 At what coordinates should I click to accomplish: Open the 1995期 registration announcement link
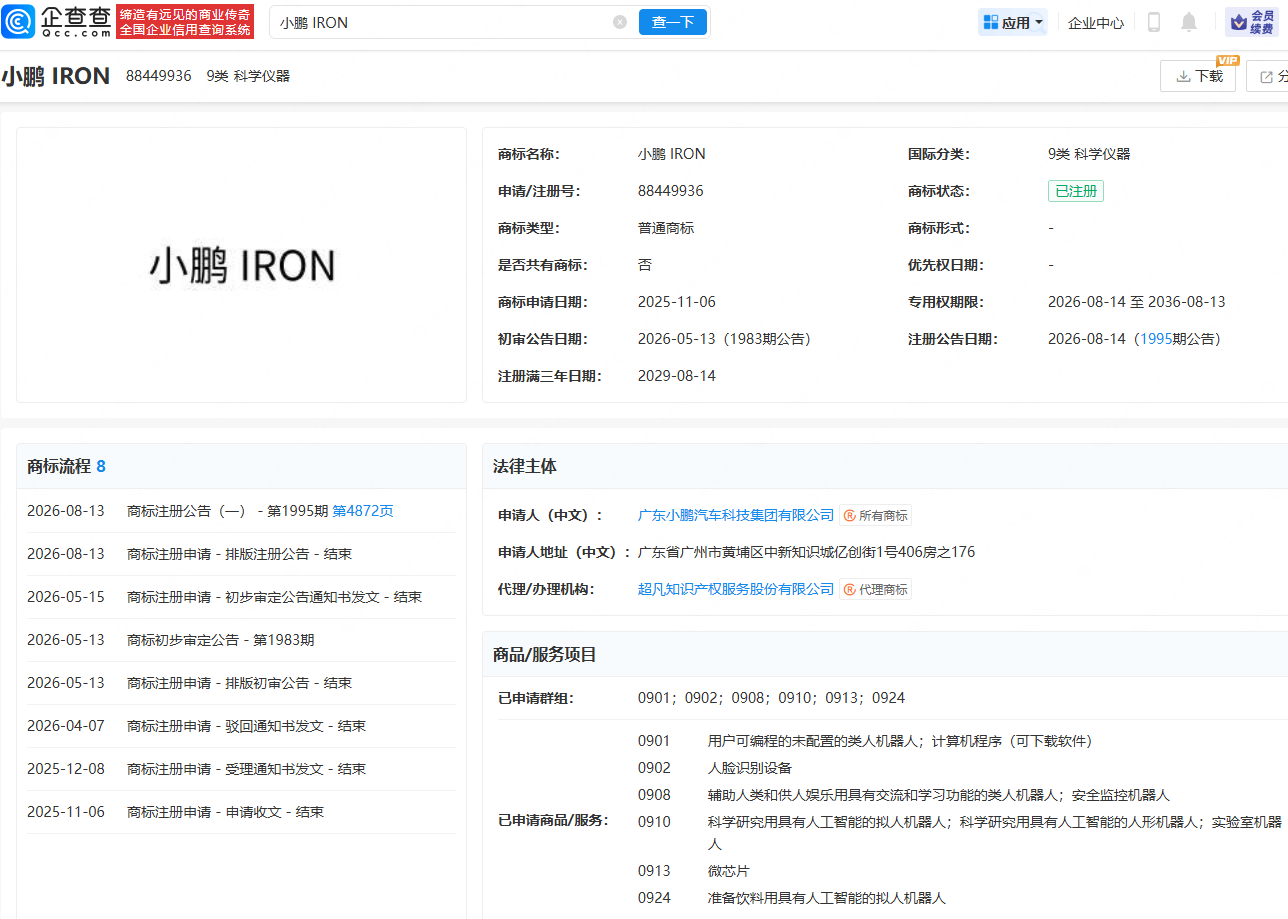(1156, 339)
